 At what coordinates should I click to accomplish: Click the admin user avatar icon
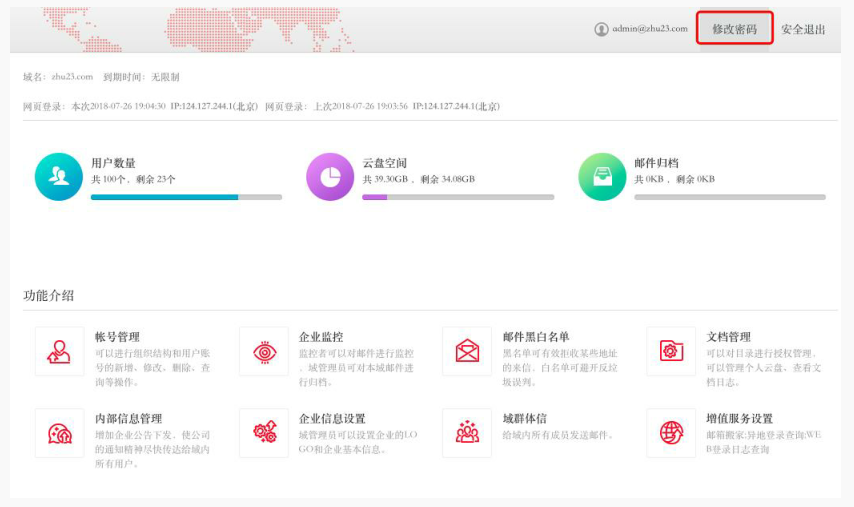click(x=601, y=29)
